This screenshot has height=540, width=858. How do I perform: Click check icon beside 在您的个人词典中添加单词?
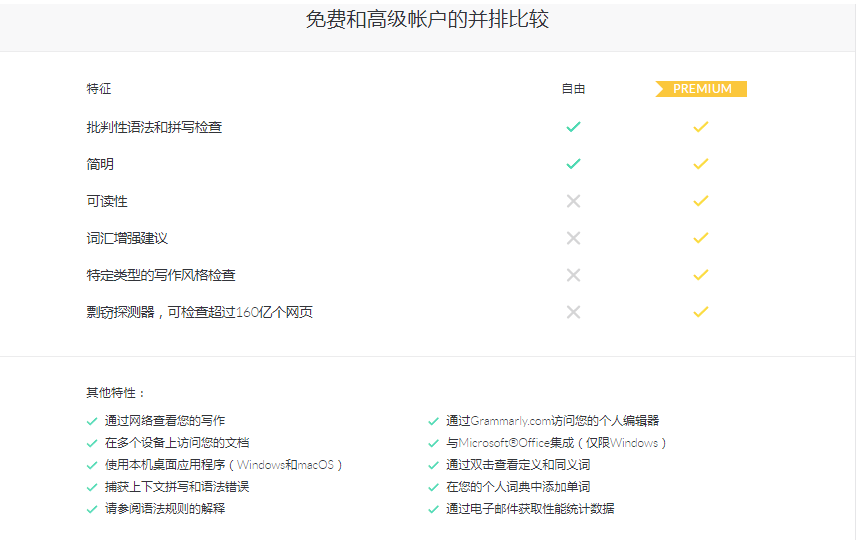(x=433, y=487)
